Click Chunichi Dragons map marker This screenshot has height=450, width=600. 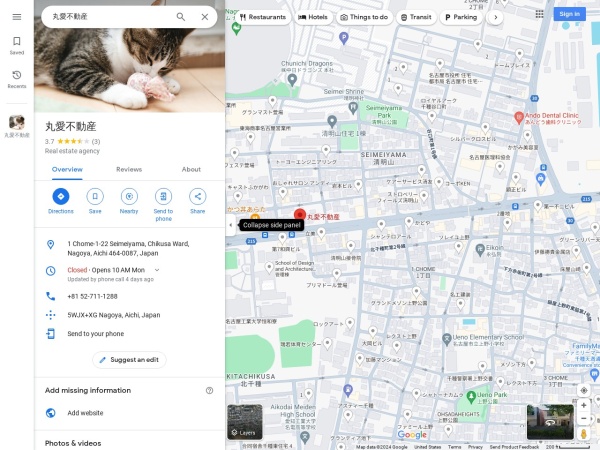[x=292, y=80]
